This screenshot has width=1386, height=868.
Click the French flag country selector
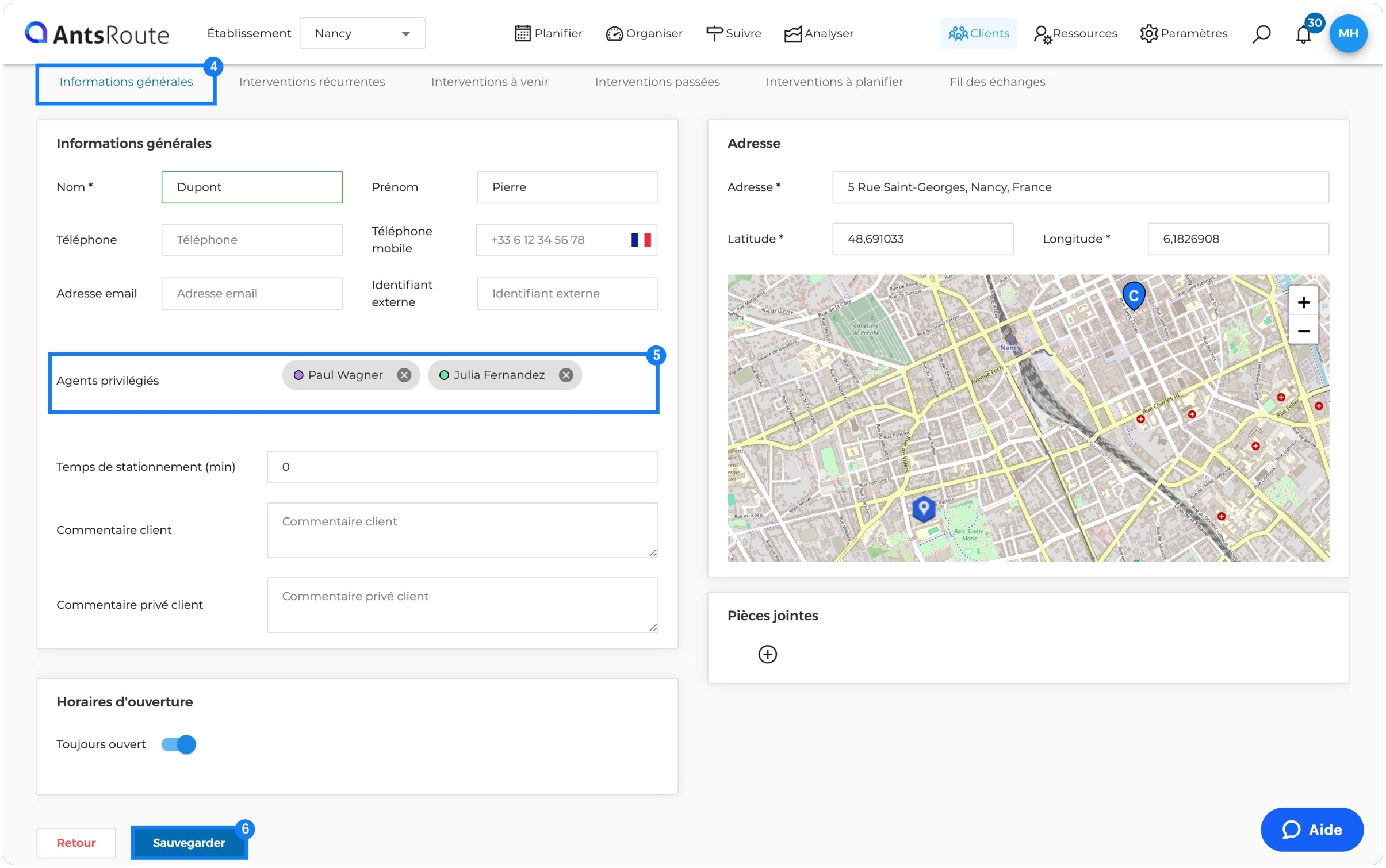(x=641, y=240)
